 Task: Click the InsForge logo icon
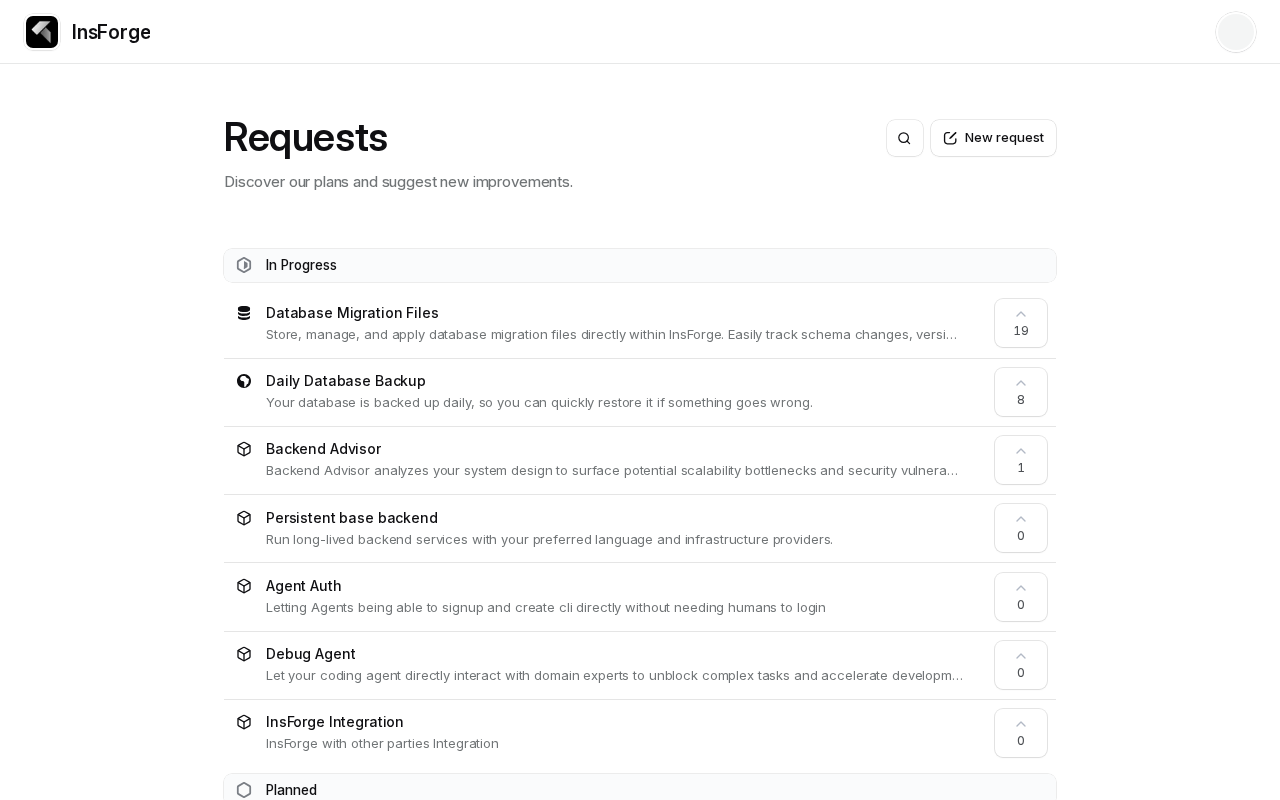click(42, 32)
